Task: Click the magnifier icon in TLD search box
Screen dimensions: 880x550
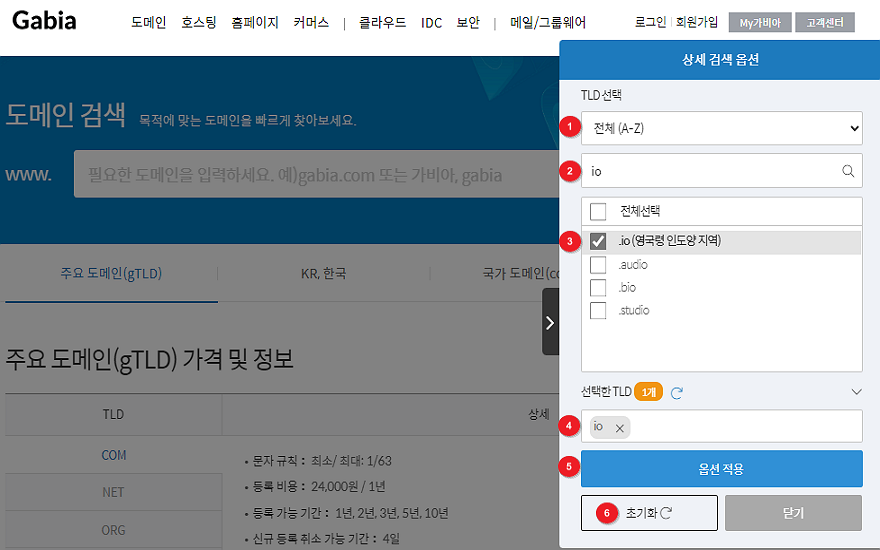Action: pos(848,171)
